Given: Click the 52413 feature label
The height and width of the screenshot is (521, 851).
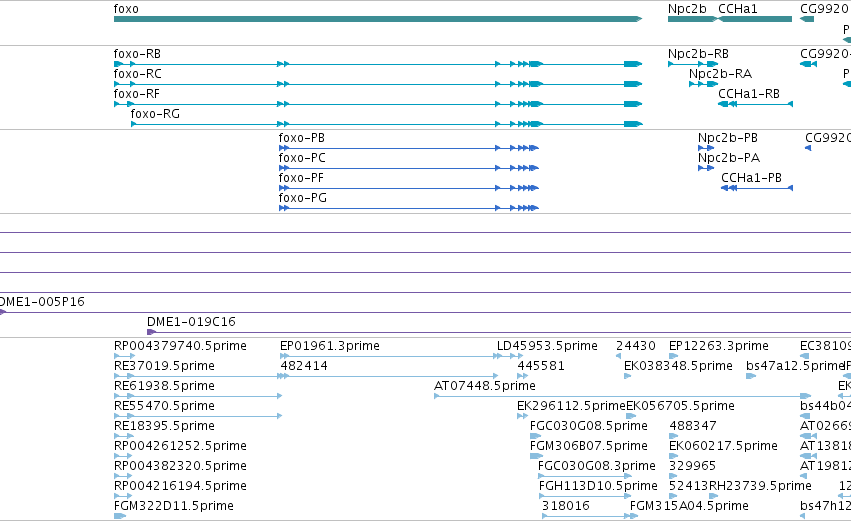Looking at the screenshot, I should point(689,486).
